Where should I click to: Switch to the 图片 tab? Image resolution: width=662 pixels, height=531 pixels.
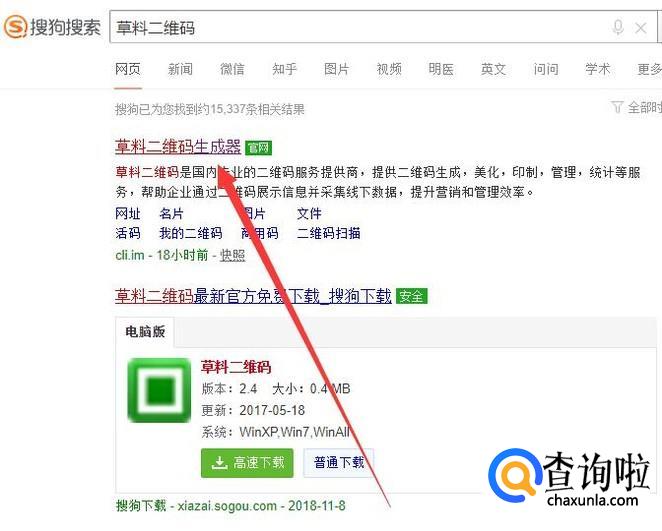pyautogui.click(x=336, y=69)
